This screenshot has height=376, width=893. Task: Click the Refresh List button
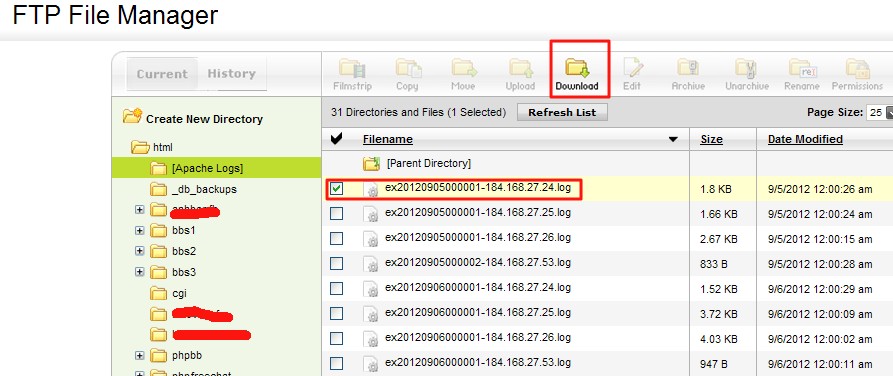click(x=562, y=113)
